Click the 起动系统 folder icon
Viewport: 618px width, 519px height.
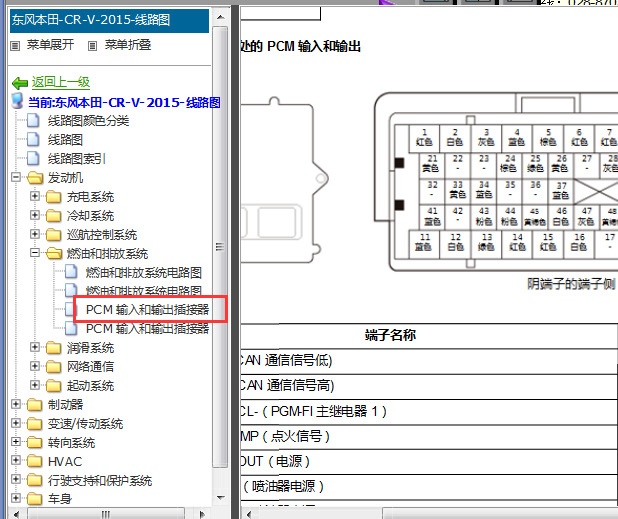[54, 385]
